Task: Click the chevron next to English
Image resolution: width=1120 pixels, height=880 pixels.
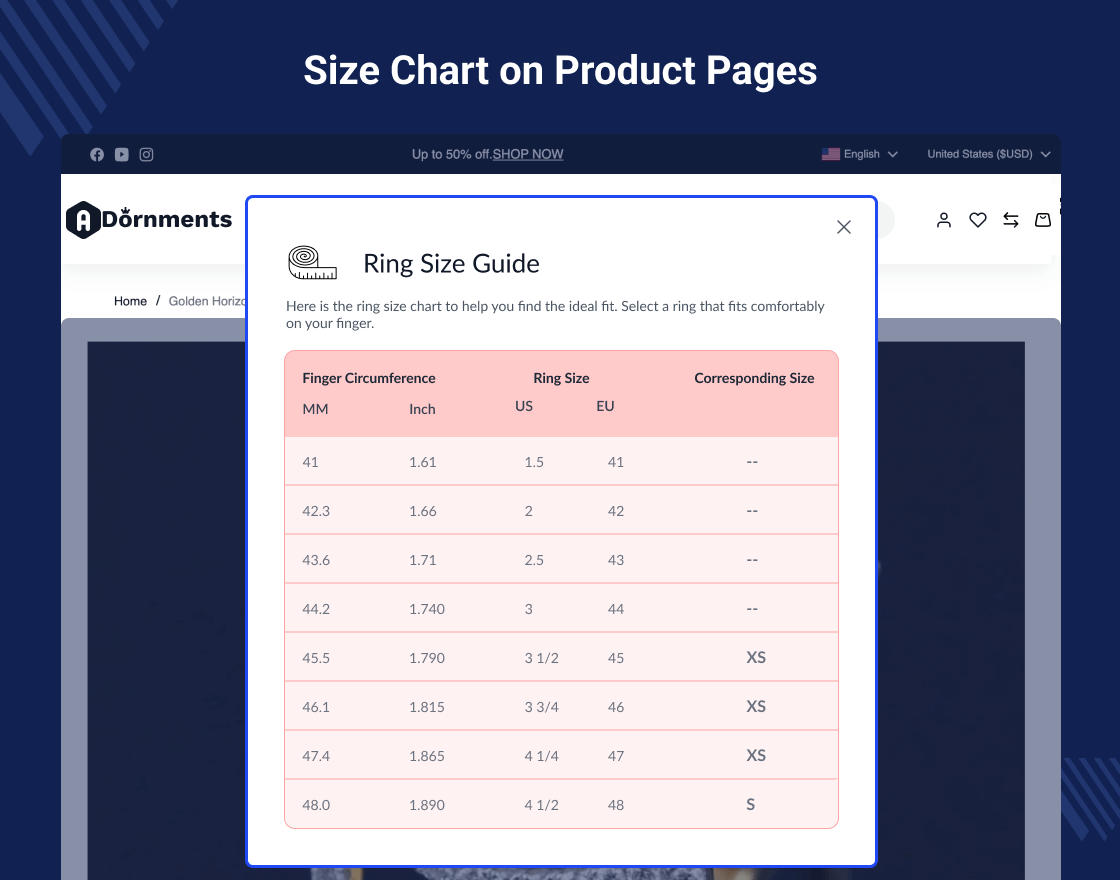Action: pyautogui.click(x=892, y=154)
